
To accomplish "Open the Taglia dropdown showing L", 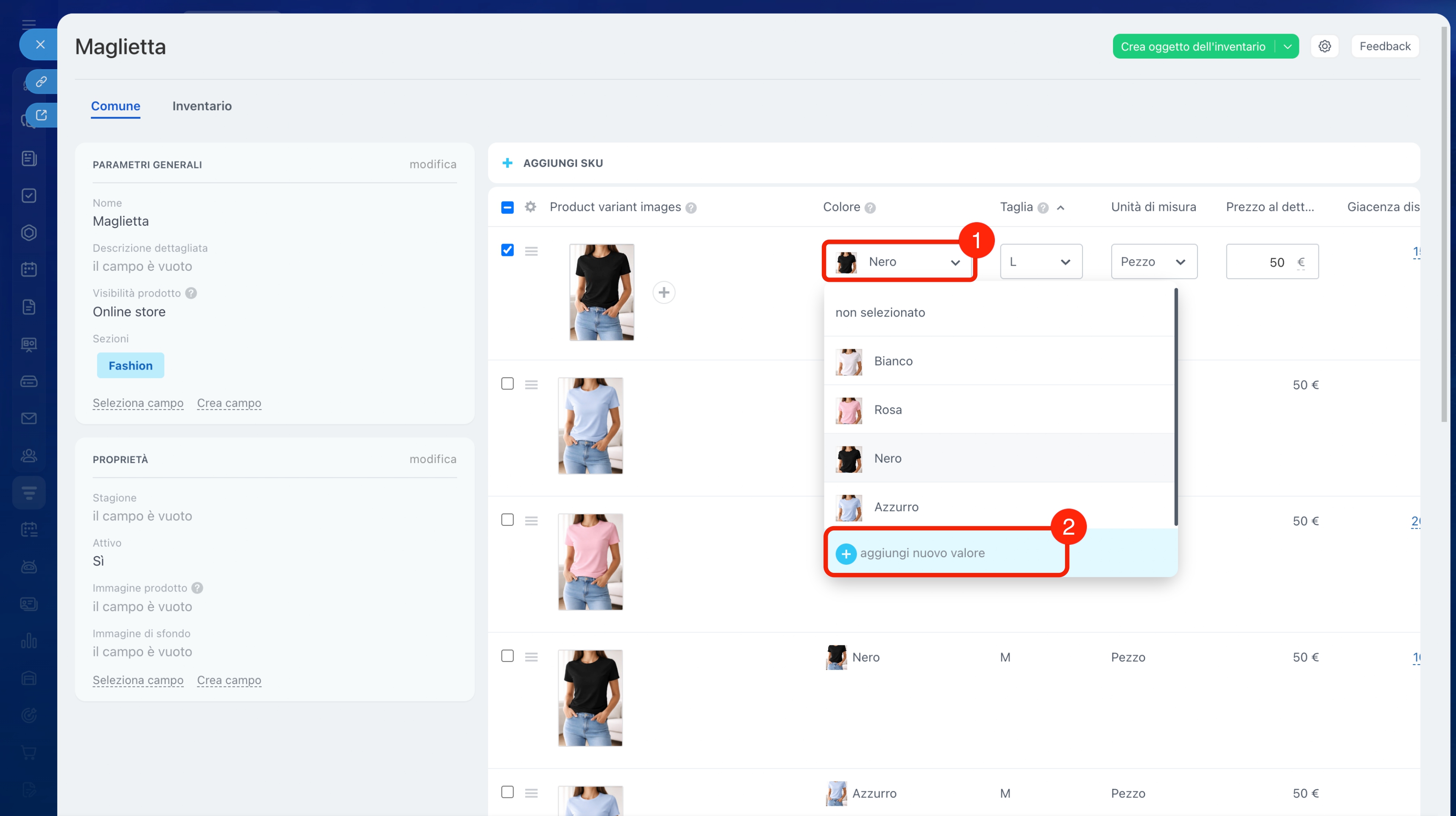I will pos(1040,262).
